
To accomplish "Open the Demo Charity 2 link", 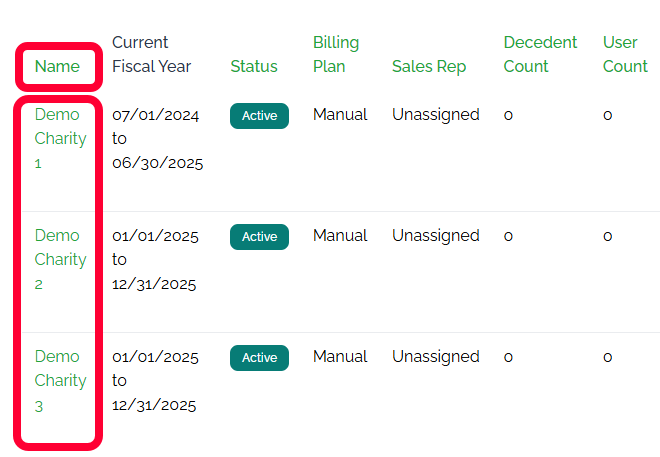I will coord(60,259).
